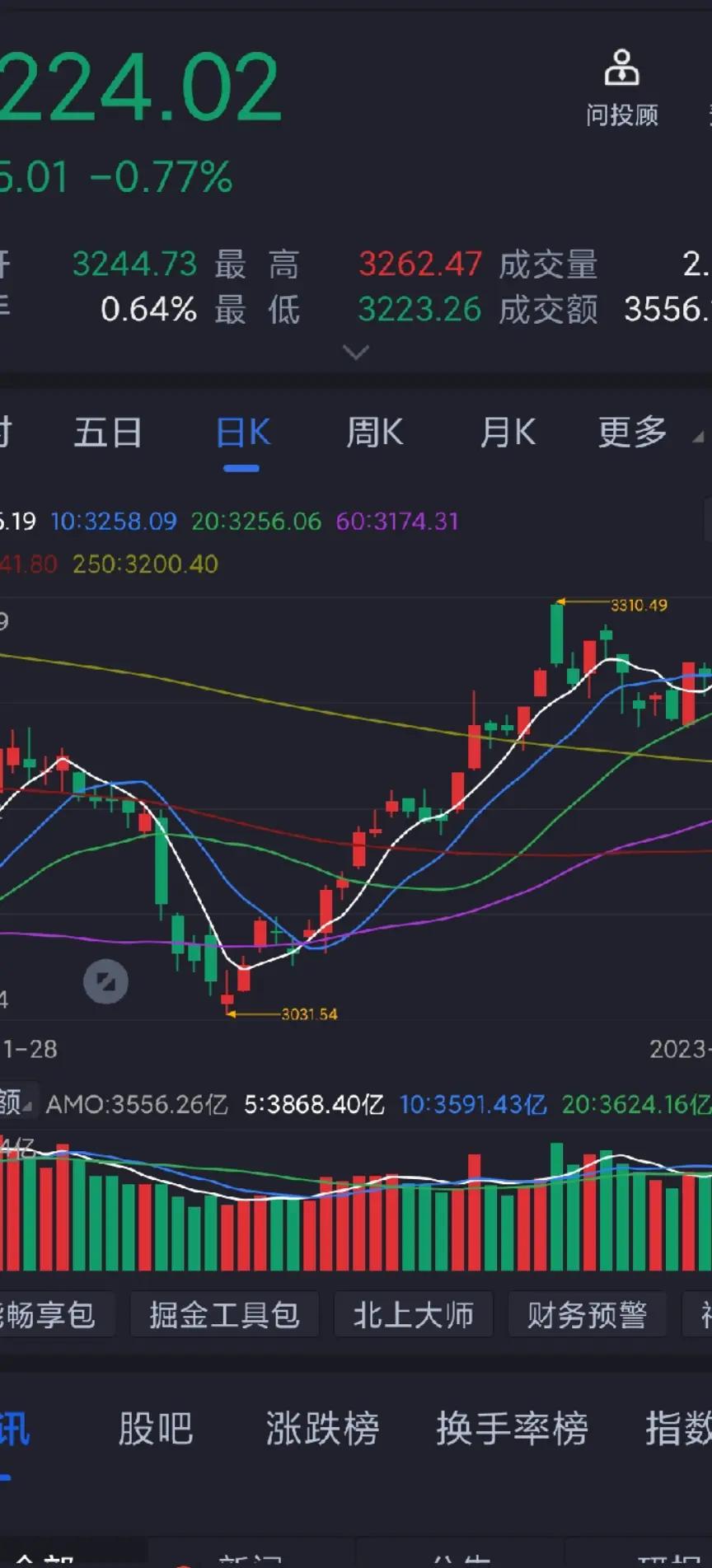Switch to the 月K monthly chart tab
Screen dimensions: 712x1568
pos(507,432)
